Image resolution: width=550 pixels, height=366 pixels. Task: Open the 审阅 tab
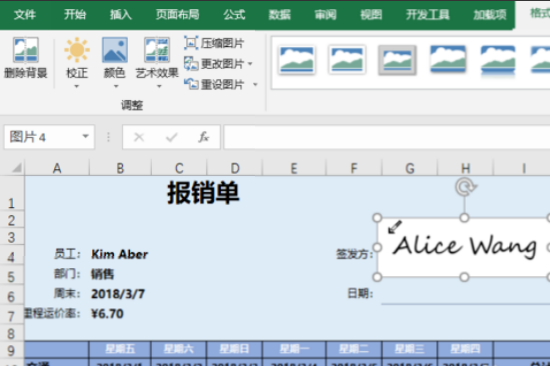(x=325, y=15)
